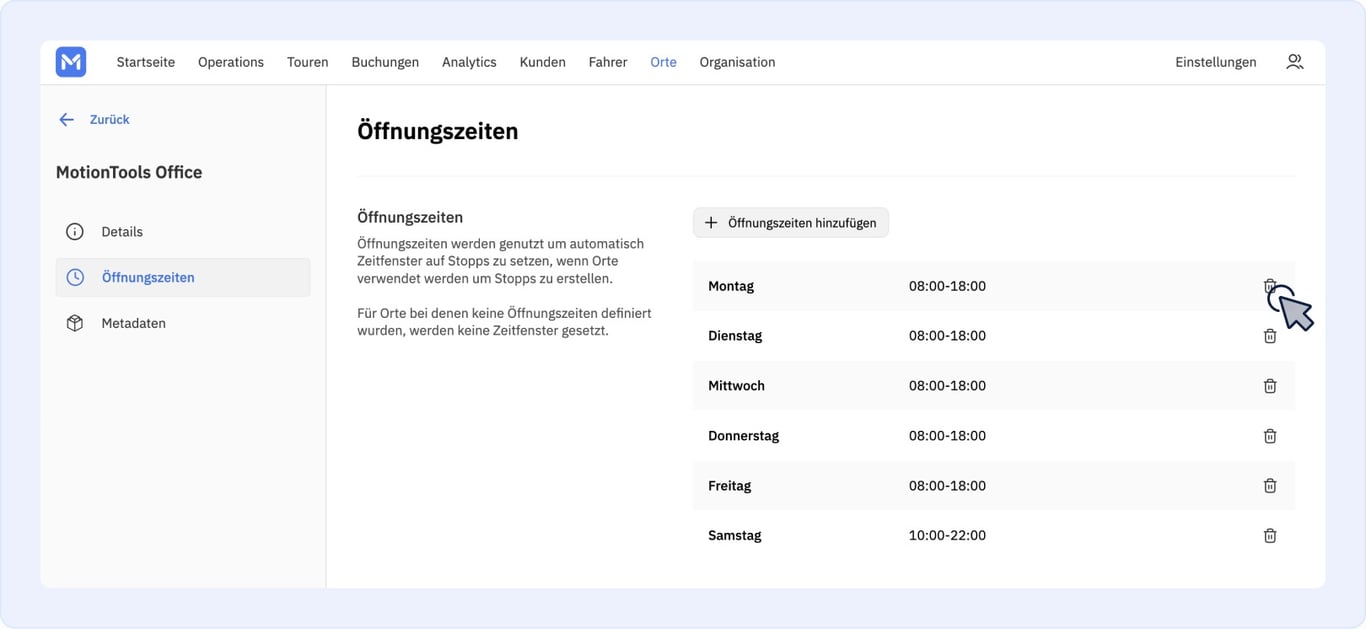The width and height of the screenshot is (1366, 629).
Task: Click Freitag's 08:00-18:00 time value
Action: (947, 486)
